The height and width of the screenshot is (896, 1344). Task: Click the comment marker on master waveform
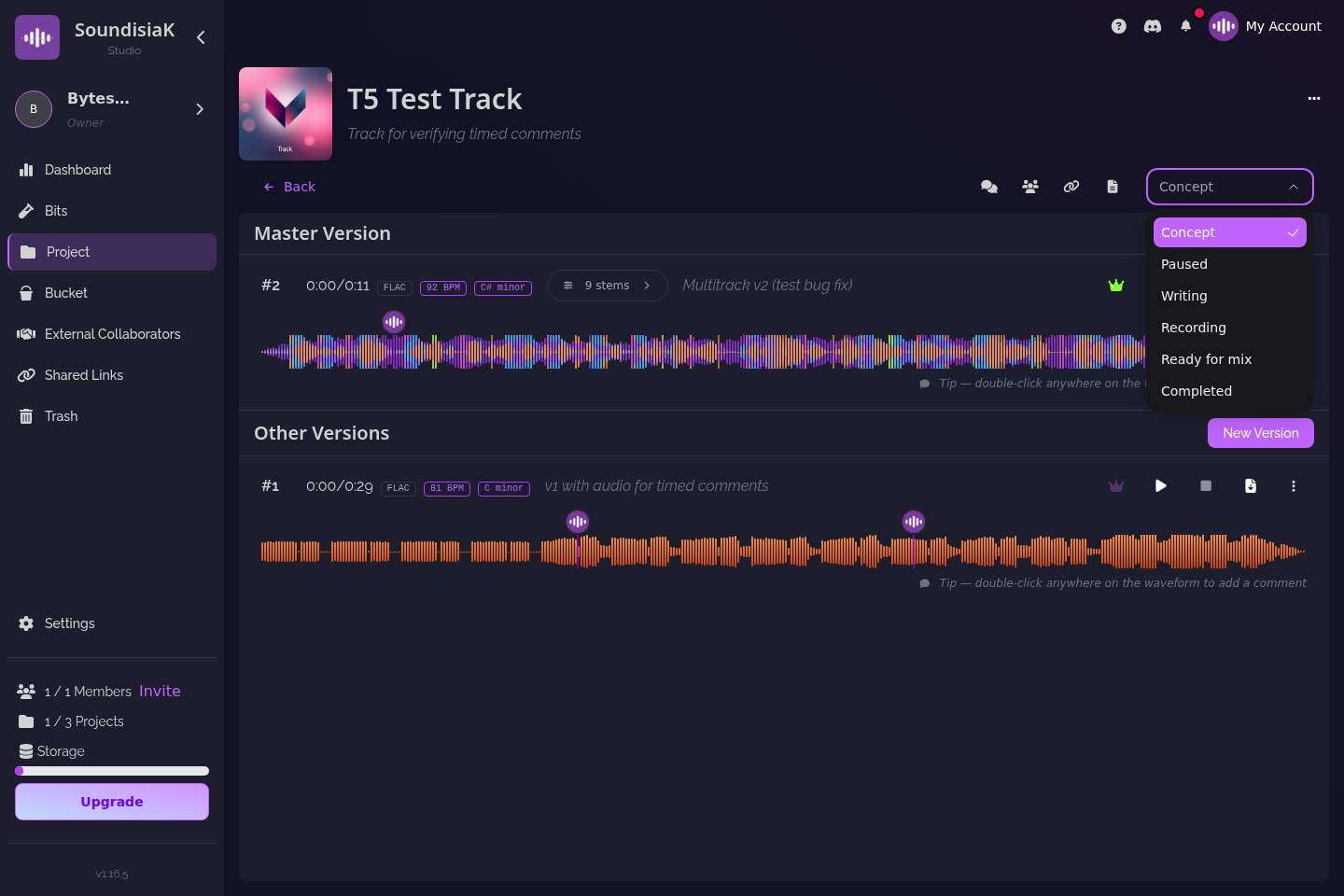click(x=394, y=322)
